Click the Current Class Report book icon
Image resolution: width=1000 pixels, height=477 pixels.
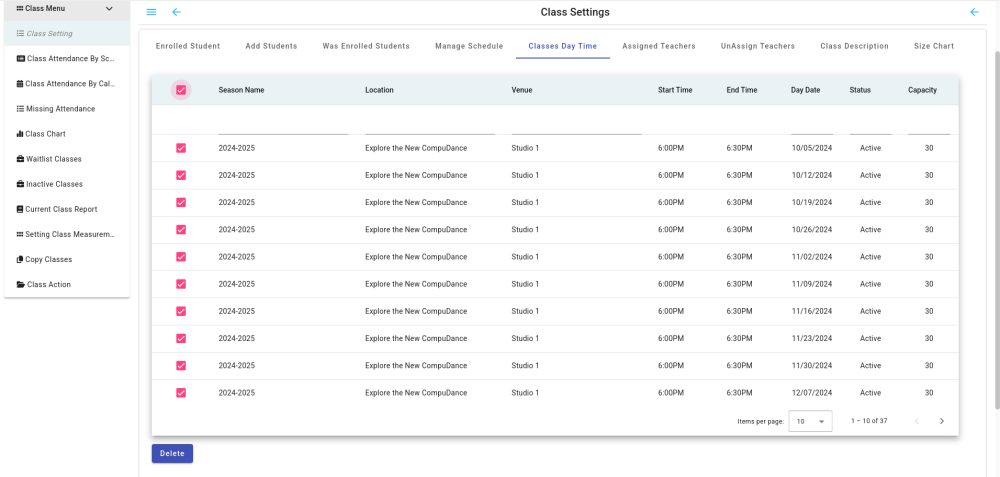pos(20,209)
